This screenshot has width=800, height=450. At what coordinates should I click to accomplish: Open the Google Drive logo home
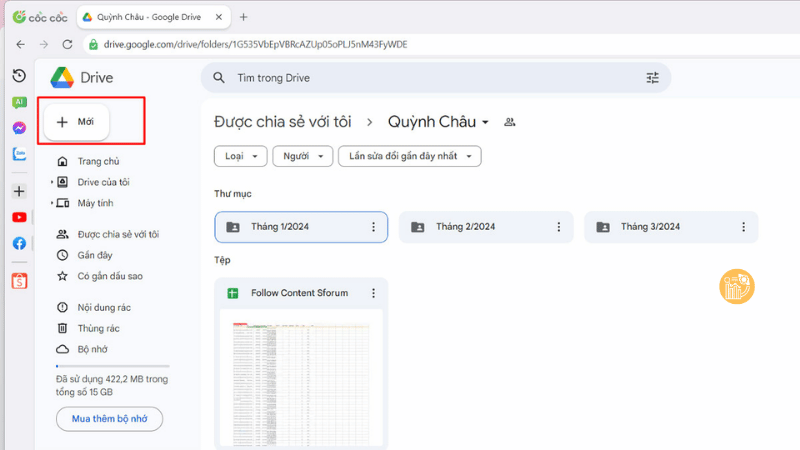tap(82, 78)
